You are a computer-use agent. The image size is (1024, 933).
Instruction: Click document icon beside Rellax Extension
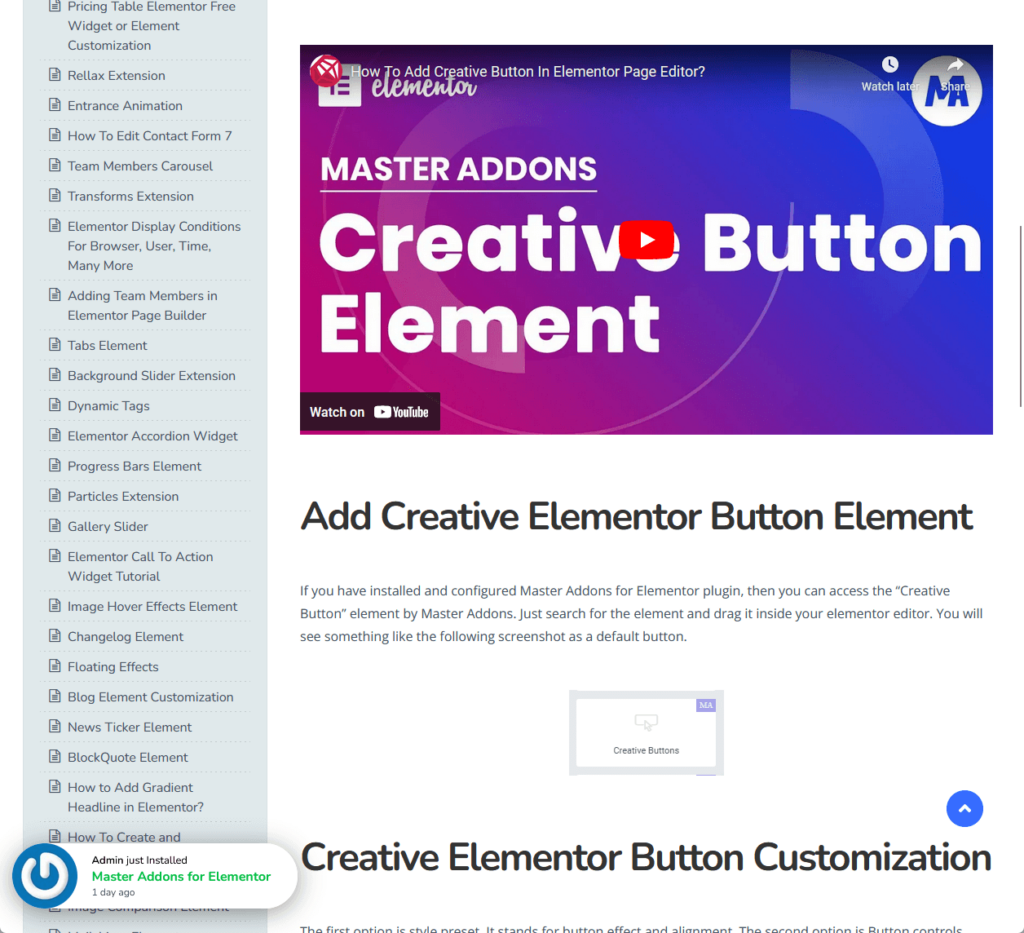[55, 74]
